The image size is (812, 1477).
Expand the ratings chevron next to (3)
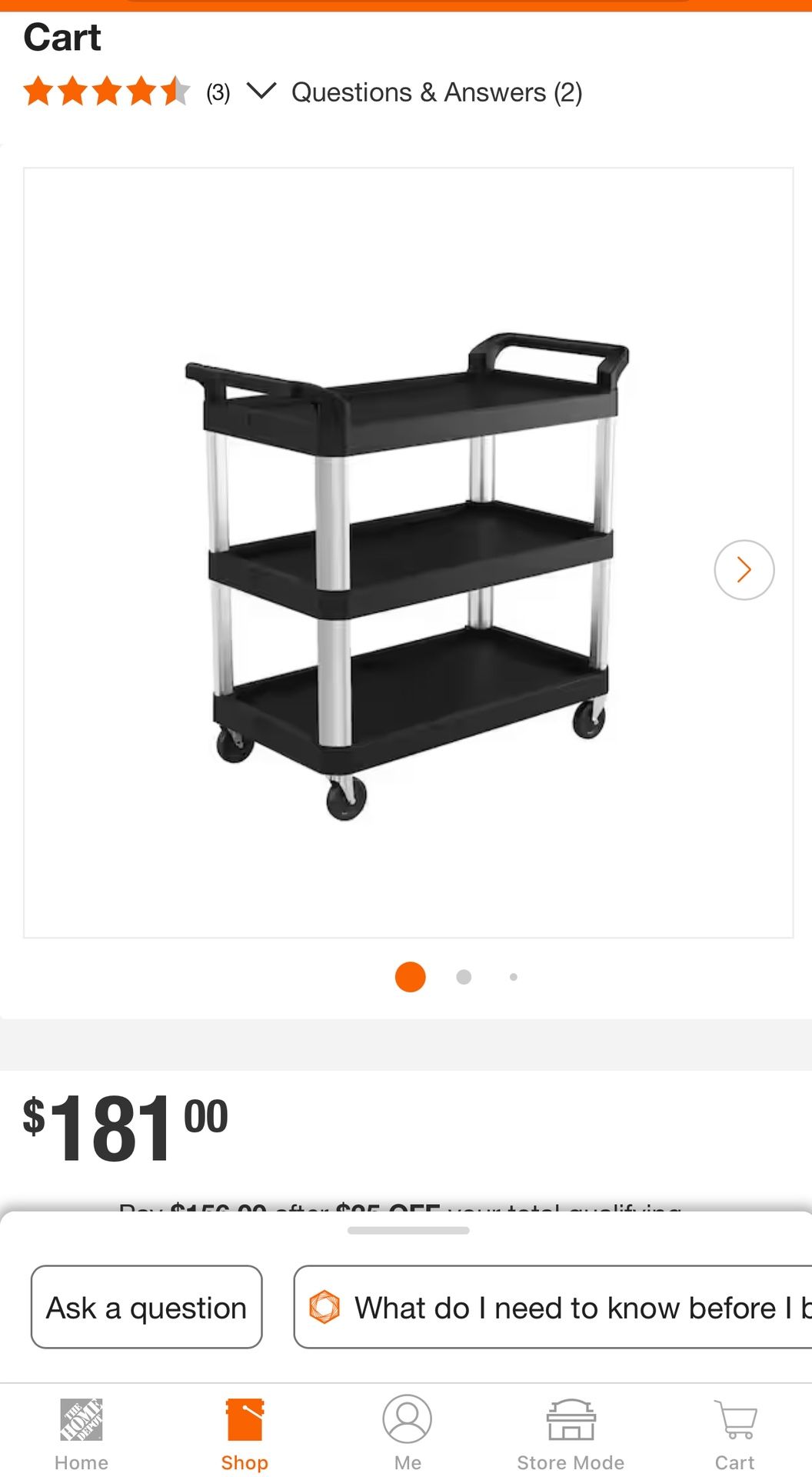point(261,91)
